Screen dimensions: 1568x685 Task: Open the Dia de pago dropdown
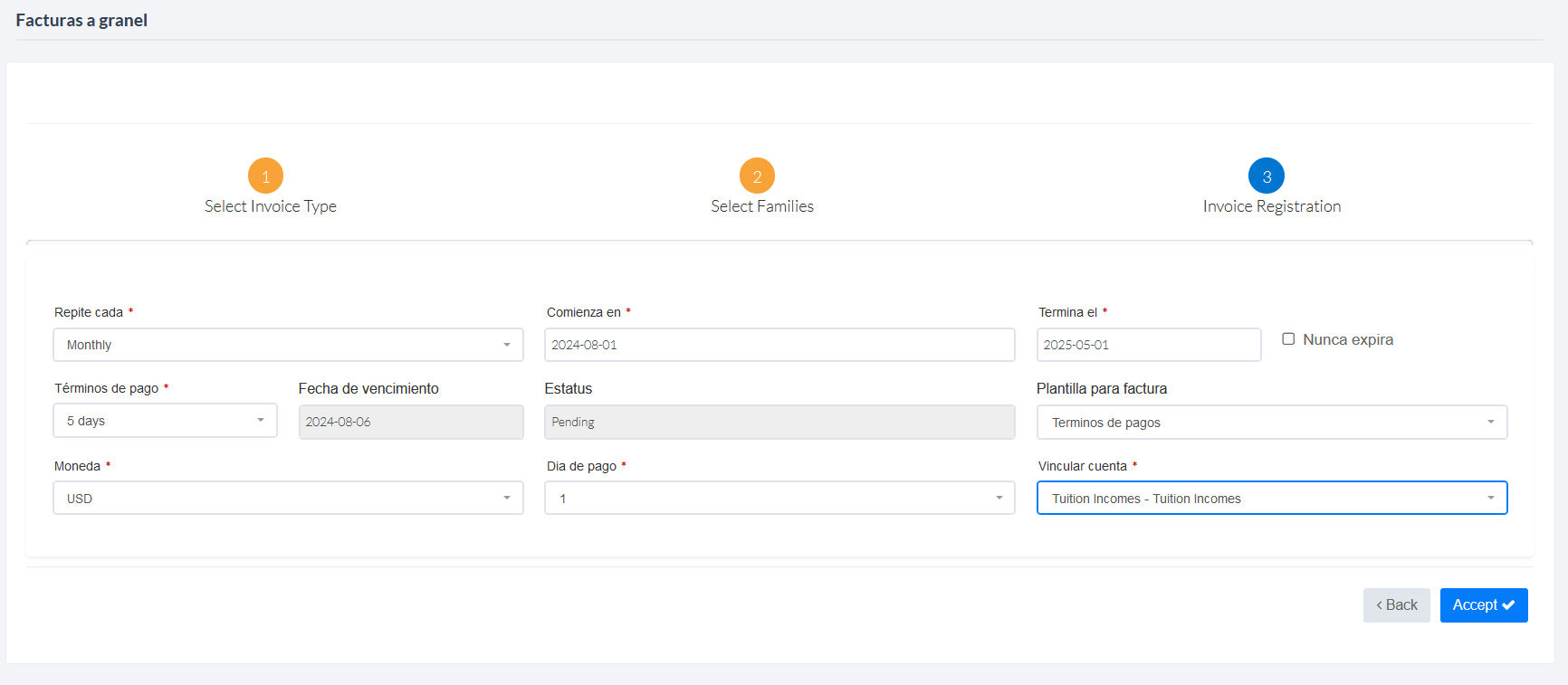(x=779, y=499)
